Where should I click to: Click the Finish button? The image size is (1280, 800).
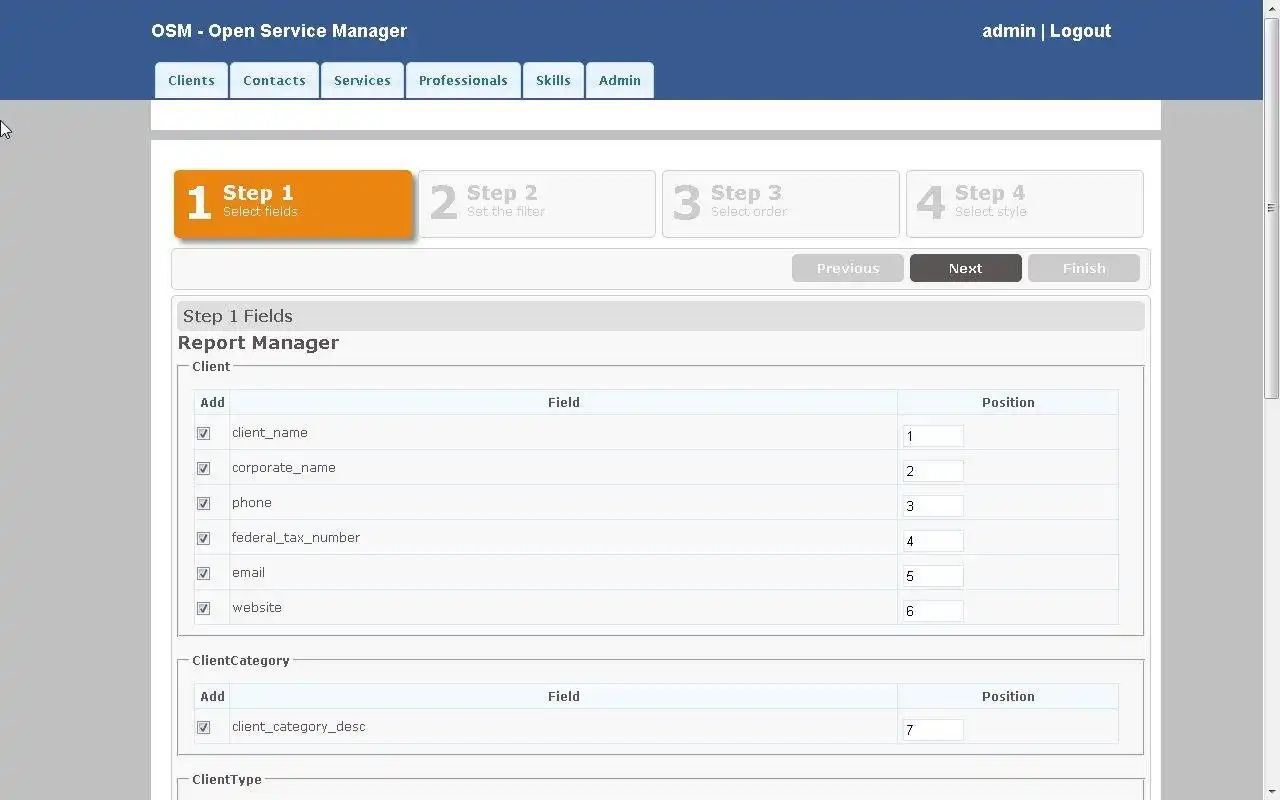1084,268
